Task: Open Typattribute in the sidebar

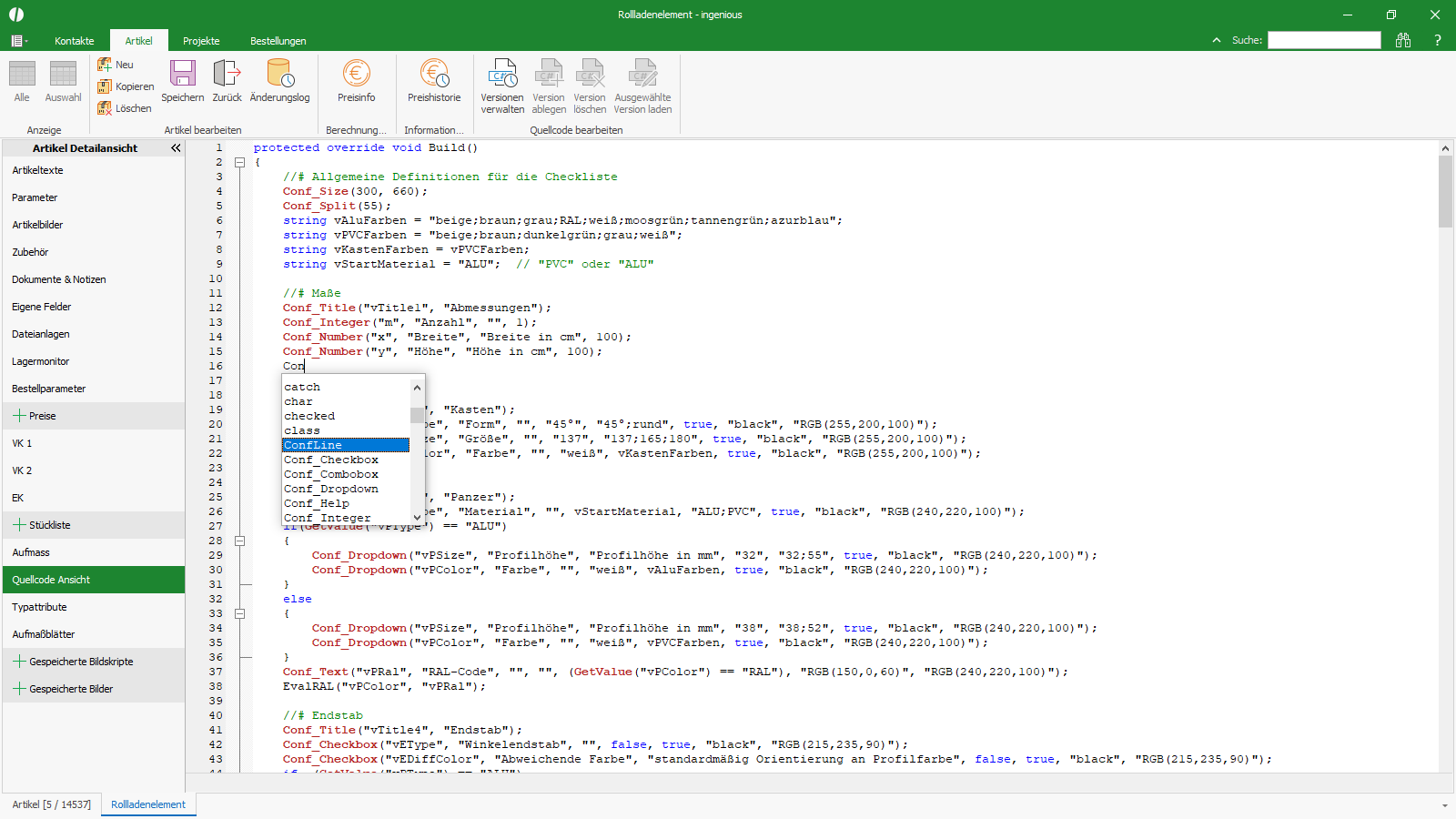Action: [x=39, y=607]
